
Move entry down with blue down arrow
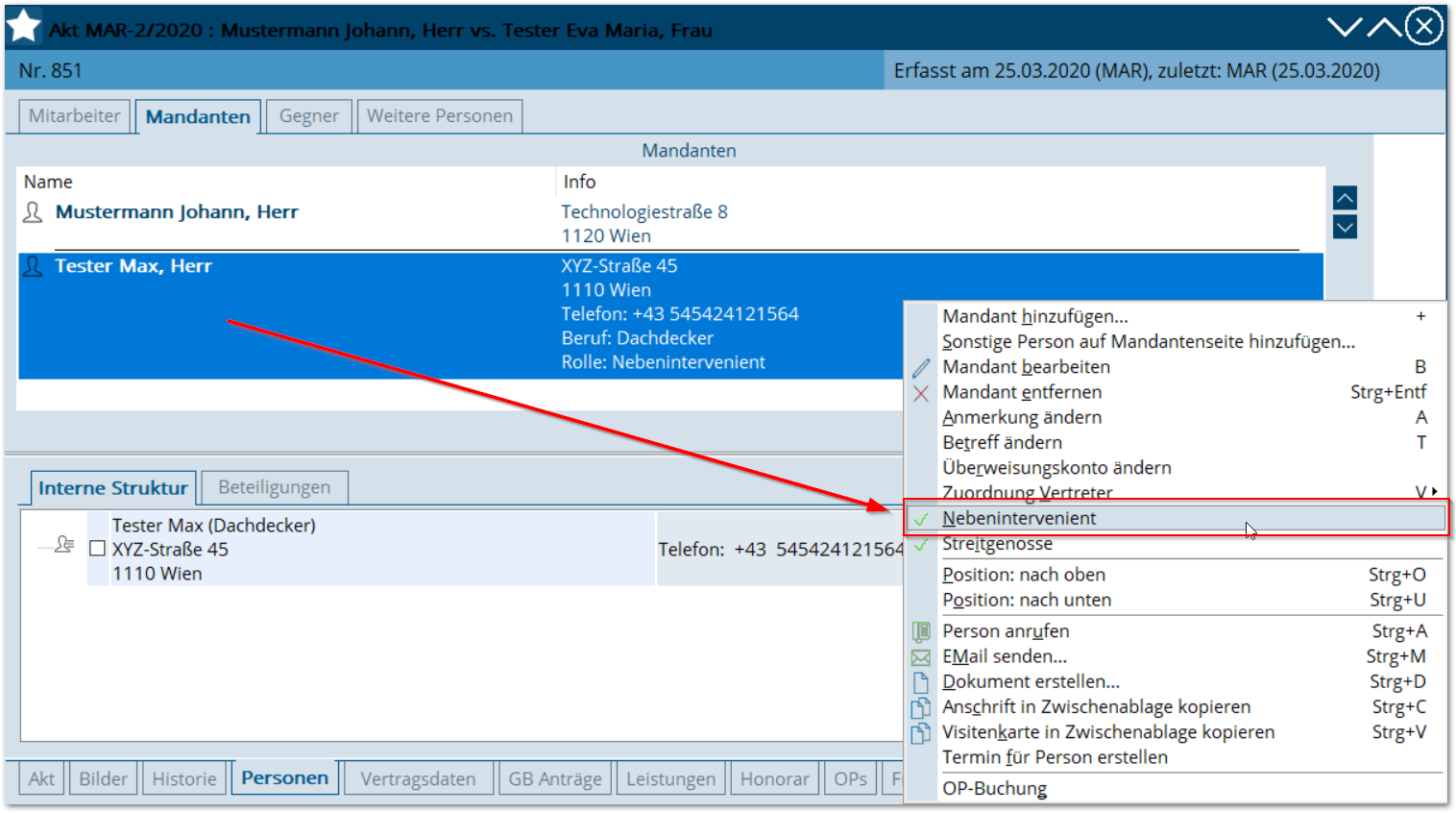pos(1345,228)
